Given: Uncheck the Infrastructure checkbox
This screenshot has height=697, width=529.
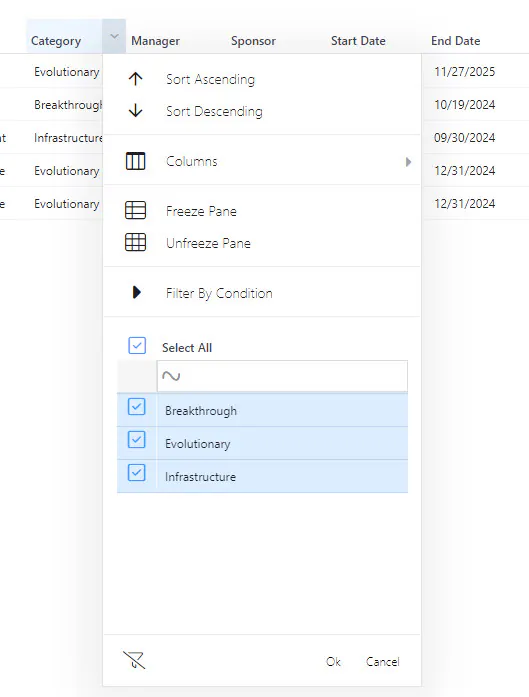Looking at the screenshot, I should pos(136,472).
